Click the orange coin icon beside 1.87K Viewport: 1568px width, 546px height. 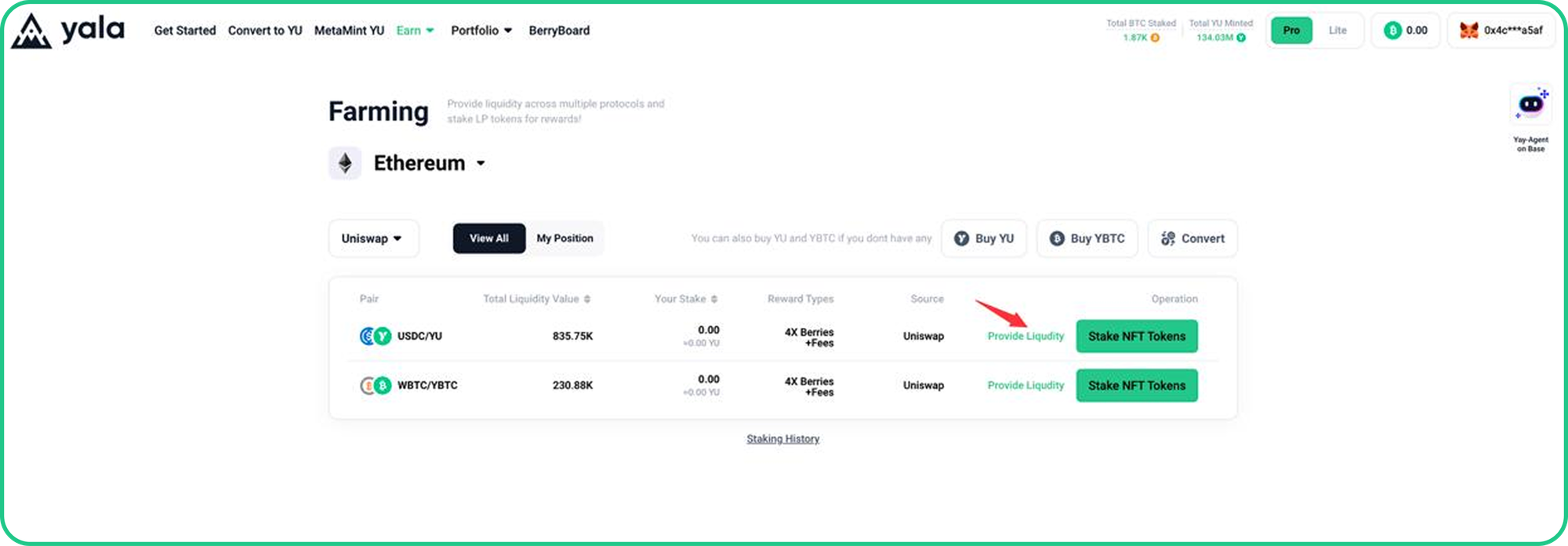point(1155,38)
